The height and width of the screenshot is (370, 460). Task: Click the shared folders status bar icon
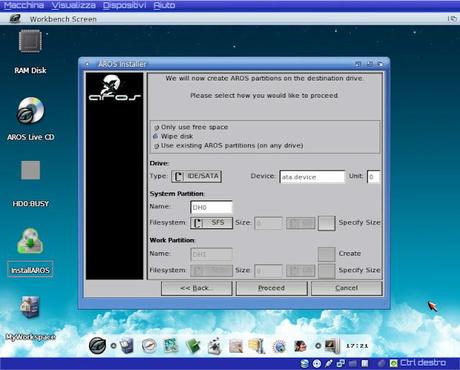pos(353,363)
